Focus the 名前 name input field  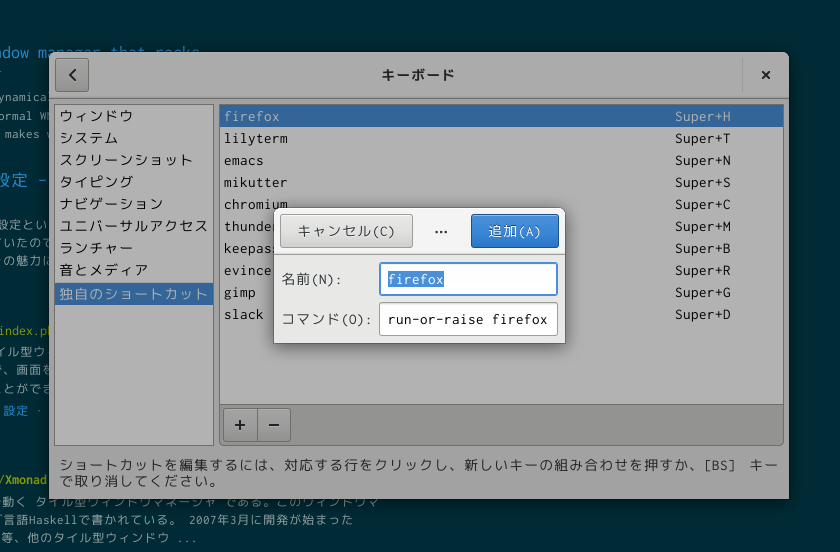pyautogui.click(x=468, y=279)
